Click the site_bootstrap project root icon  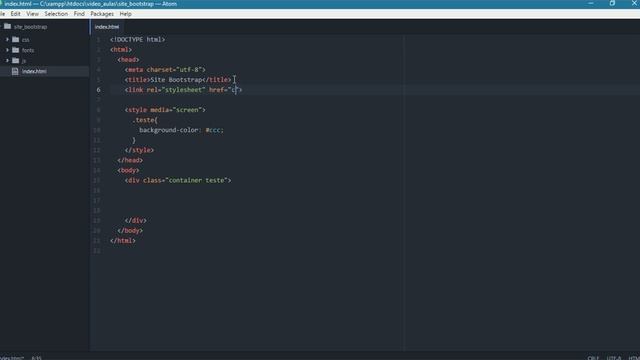7,27
